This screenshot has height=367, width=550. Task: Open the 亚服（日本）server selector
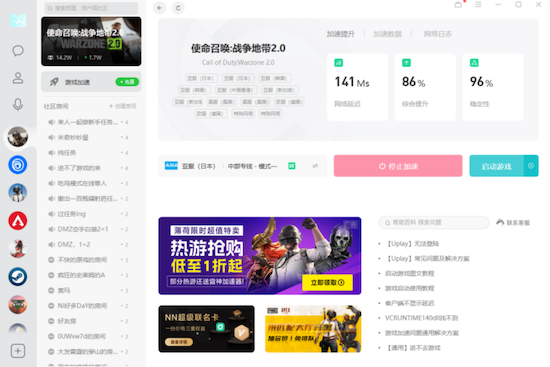coord(199,166)
